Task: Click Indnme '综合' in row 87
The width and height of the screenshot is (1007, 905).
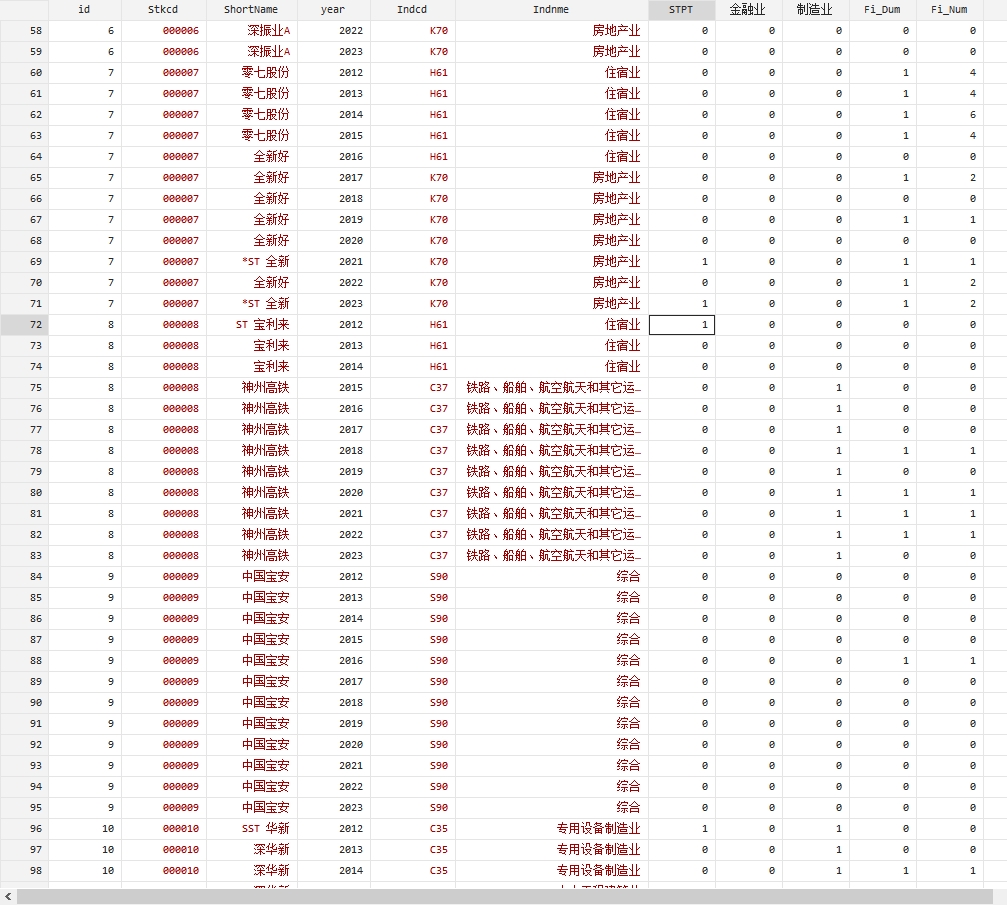Action: (628, 640)
